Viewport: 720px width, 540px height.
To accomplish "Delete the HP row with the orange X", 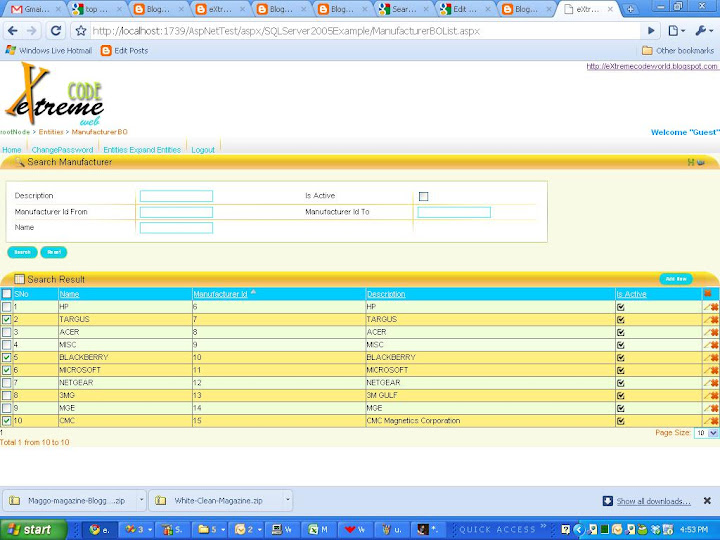I will [x=714, y=307].
